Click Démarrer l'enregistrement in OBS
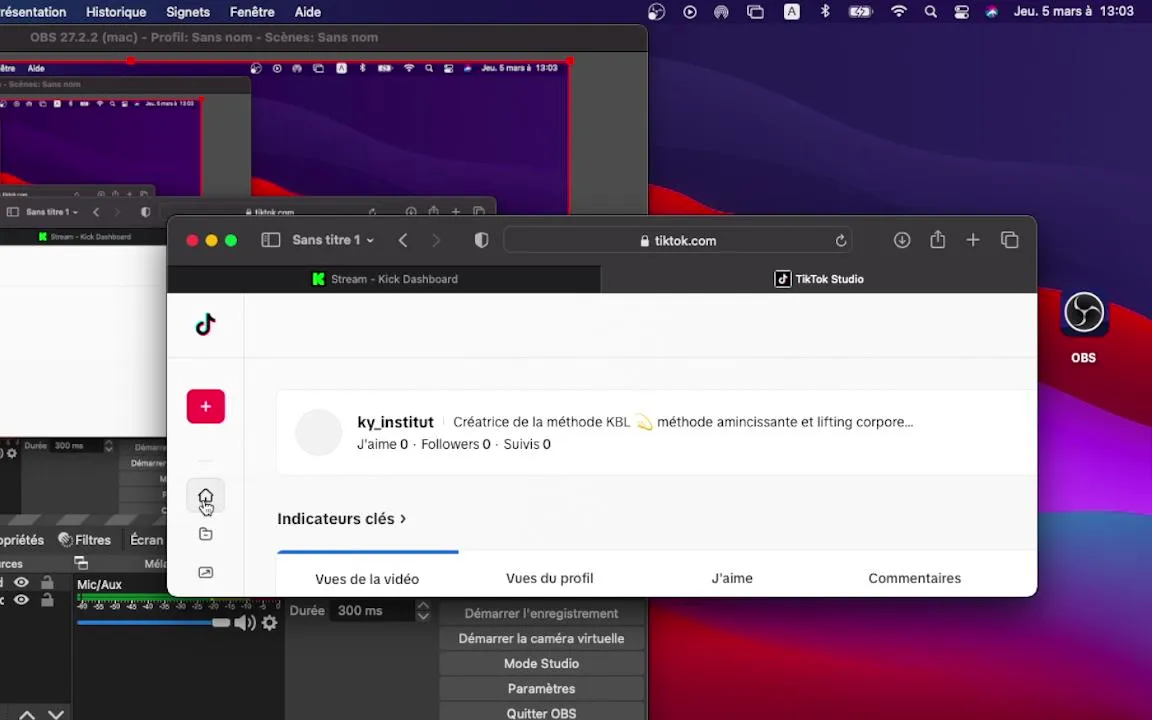This screenshot has width=1152, height=720. pyautogui.click(x=541, y=613)
